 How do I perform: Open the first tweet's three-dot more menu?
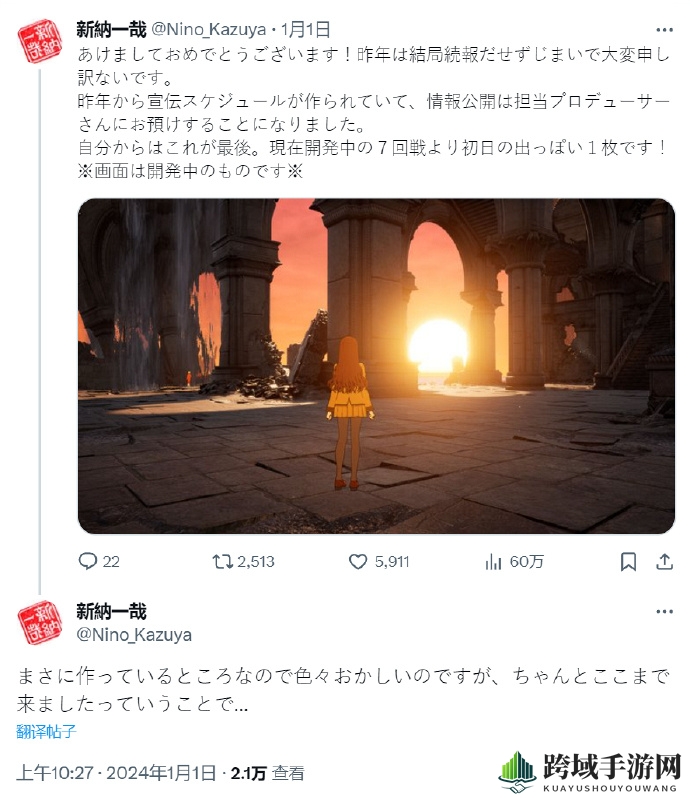pos(665,30)
